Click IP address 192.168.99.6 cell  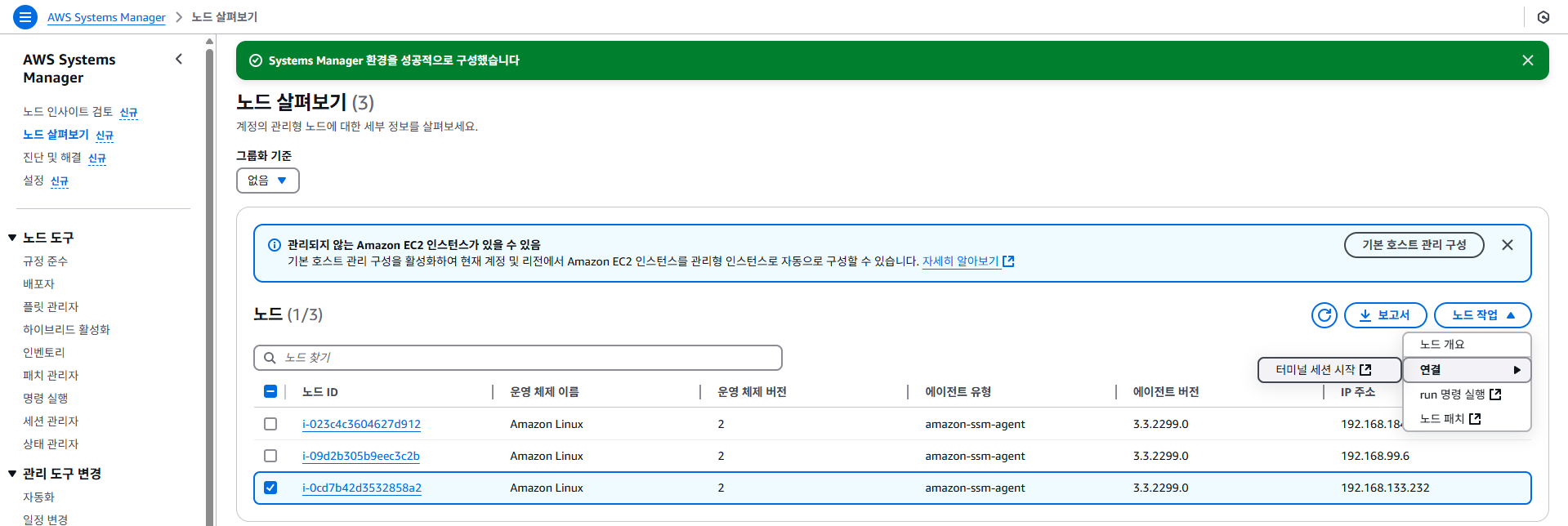(1375, 456)
